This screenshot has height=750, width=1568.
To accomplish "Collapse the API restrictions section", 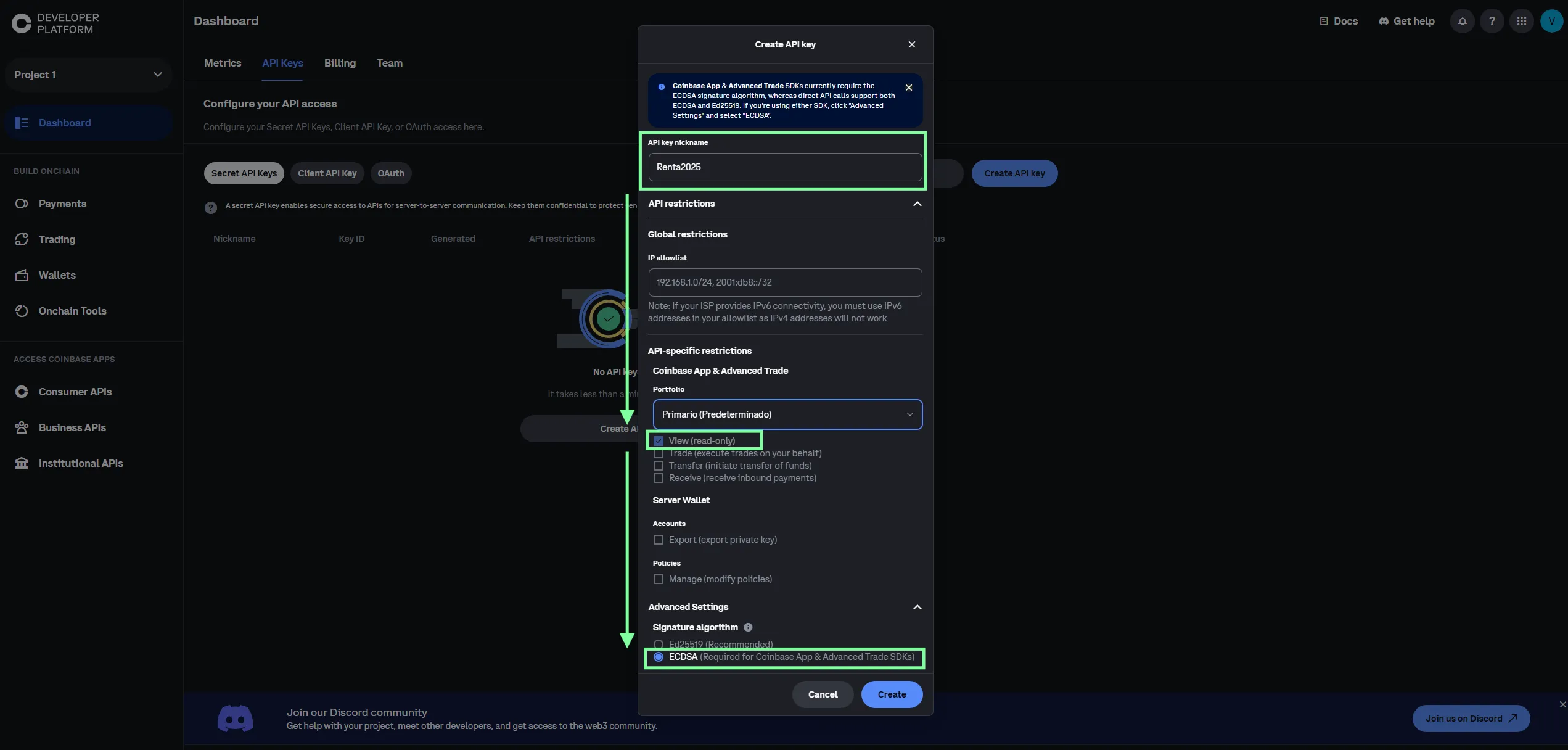I will coord(917,204).
